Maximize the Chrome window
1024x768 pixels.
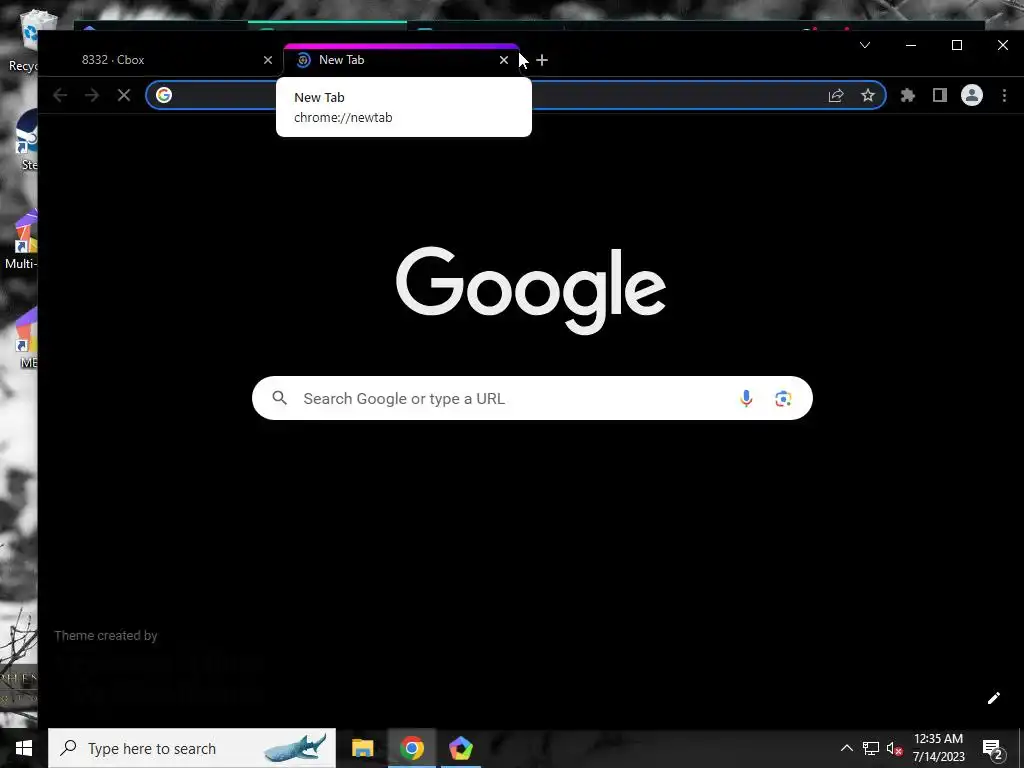(x=957, y=45)
